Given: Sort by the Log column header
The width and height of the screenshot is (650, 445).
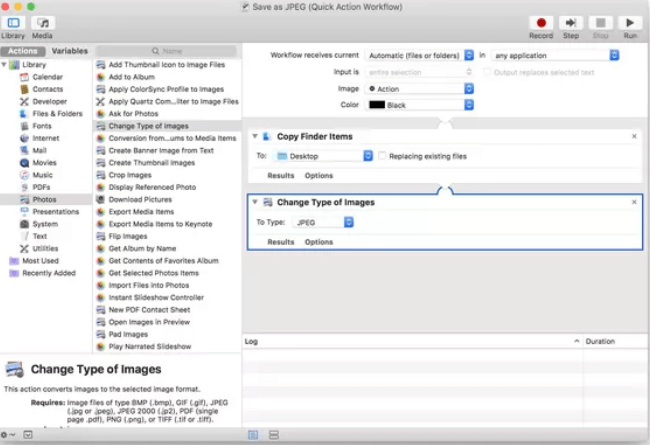Looking at the screenshot, I should [412, 341].
